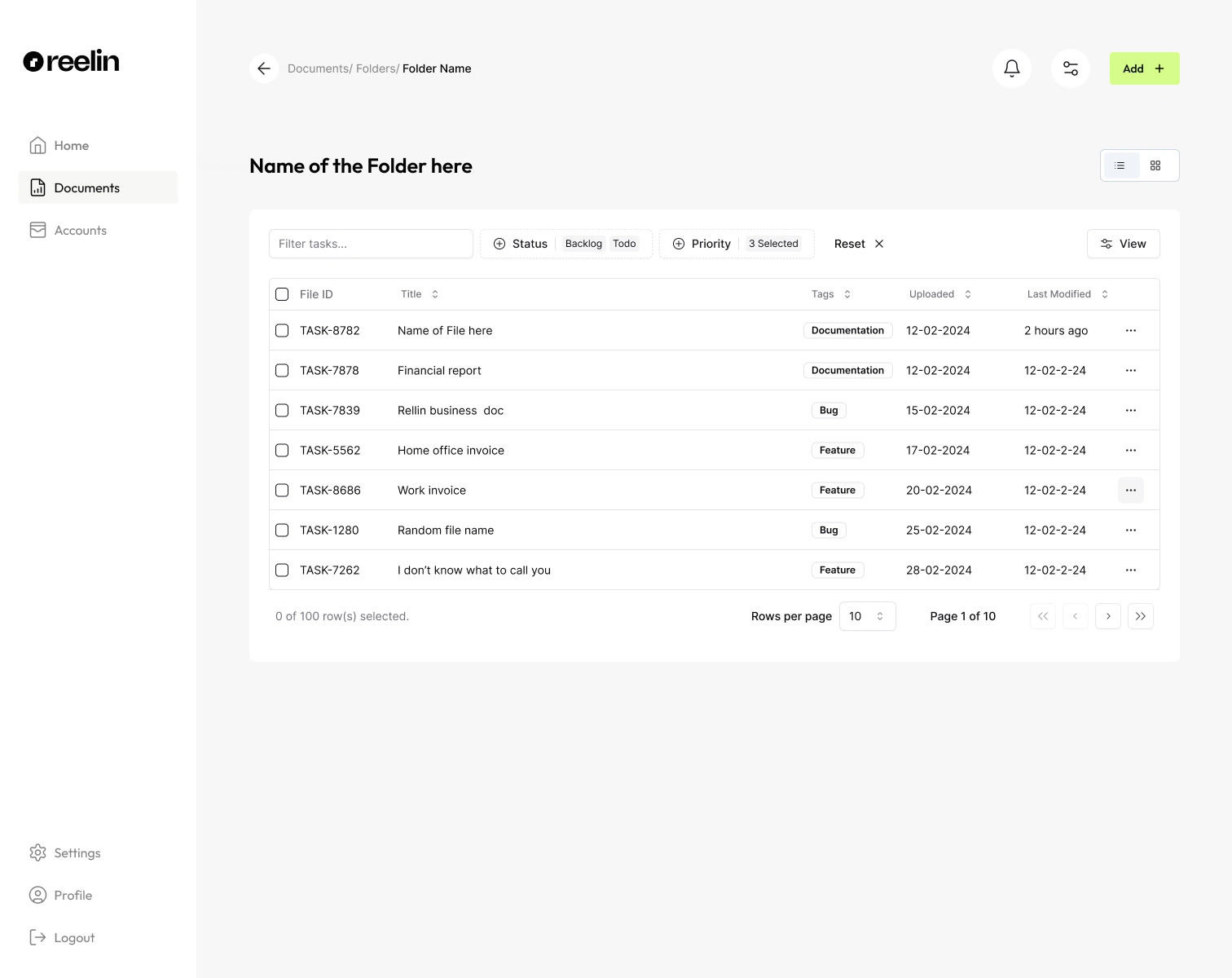The height and width of the screenshot is (978, 1232).
Task: Open Accounts in the sidebar
Action: click(80, 230)
